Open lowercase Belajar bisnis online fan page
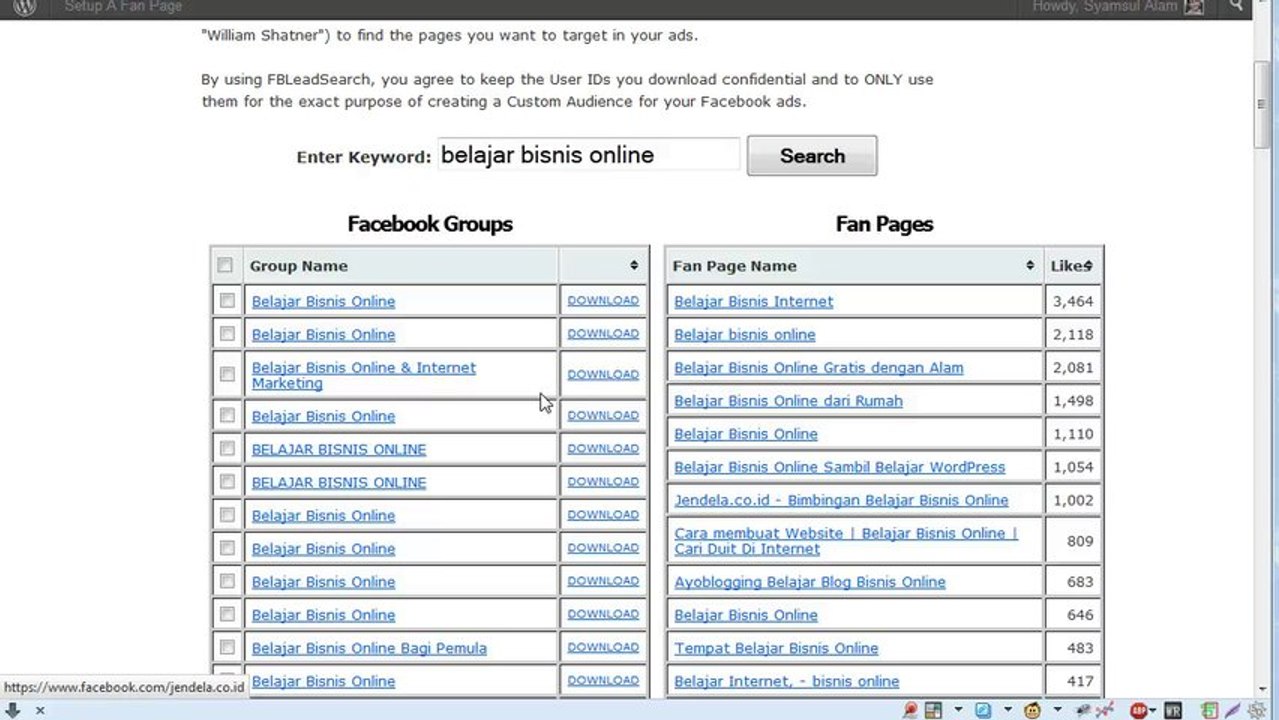 point(744,334)
